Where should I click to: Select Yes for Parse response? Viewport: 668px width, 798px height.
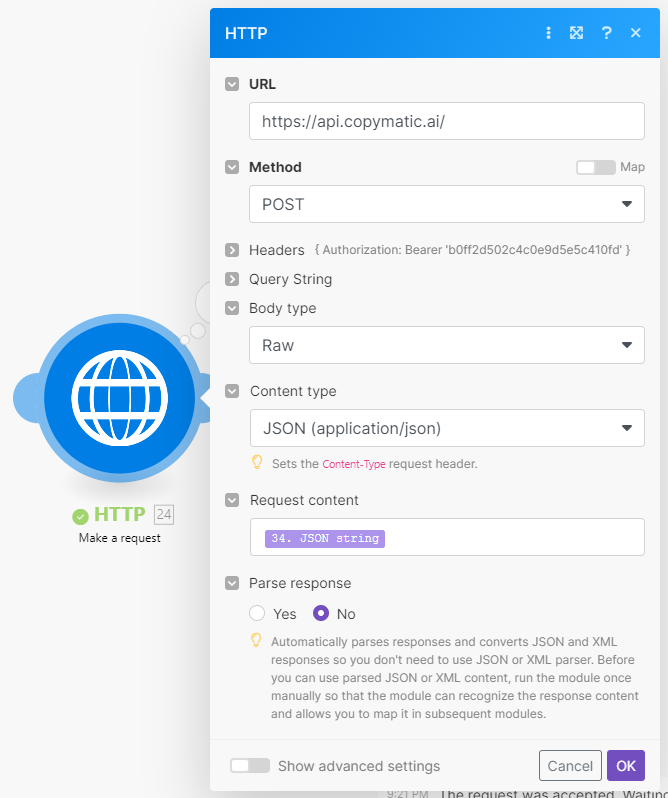pos(258,614)
